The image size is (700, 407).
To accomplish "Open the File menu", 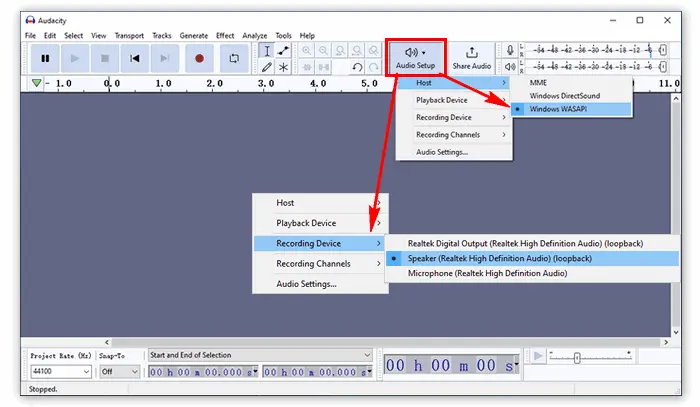I will coord(30,36).
